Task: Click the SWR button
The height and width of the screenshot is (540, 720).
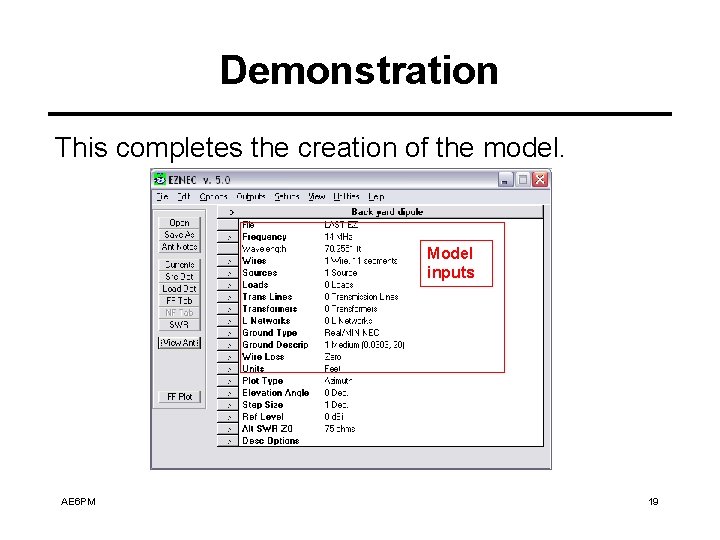Action: click(x=179, y=325)
